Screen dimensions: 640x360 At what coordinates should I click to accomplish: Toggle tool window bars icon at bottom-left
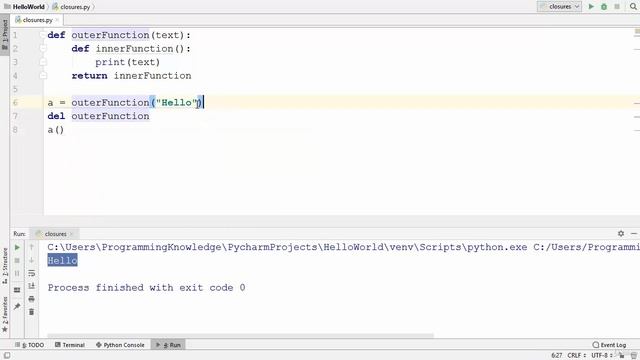click(x=7, y=356)
